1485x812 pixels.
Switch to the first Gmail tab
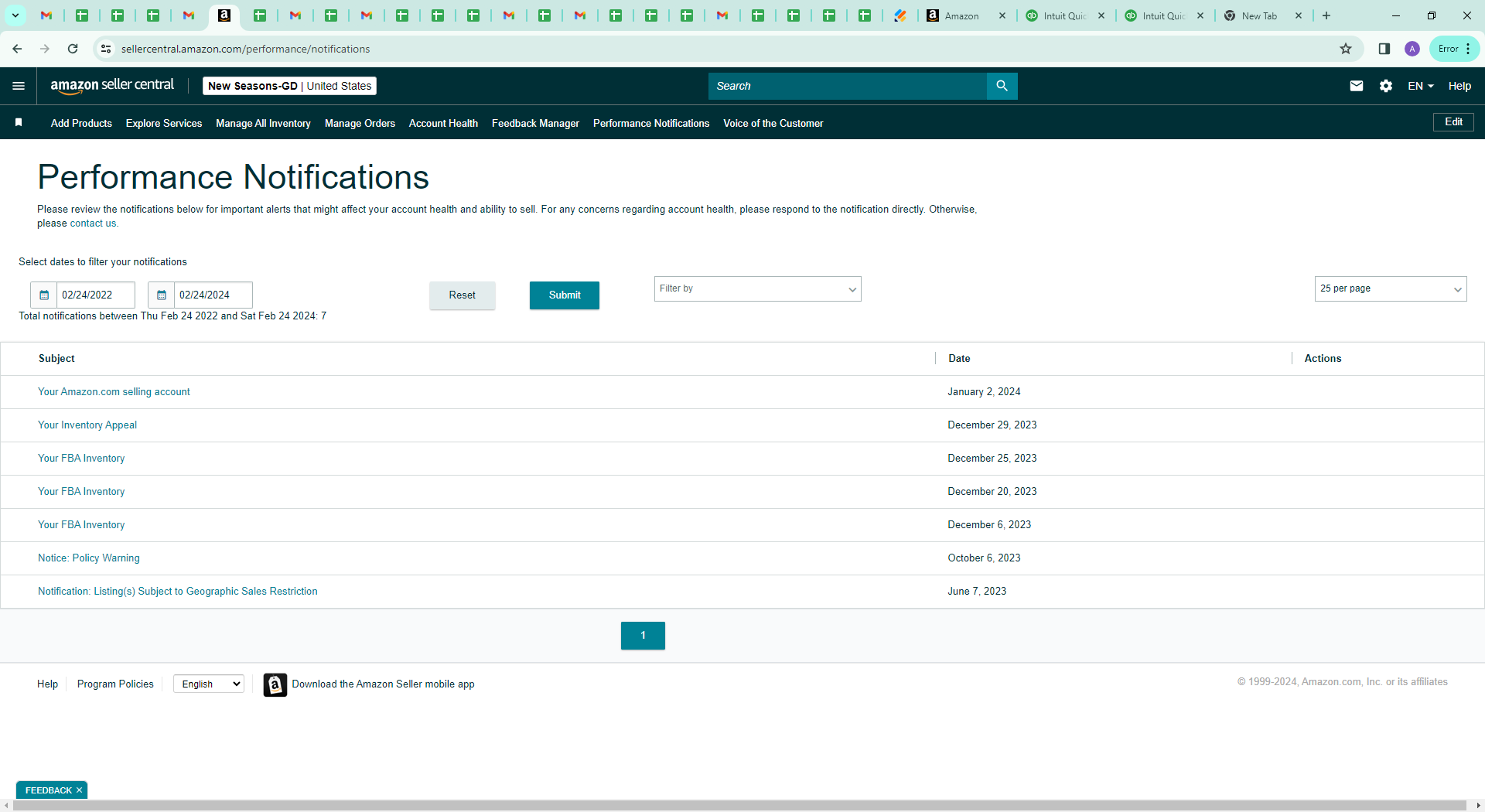(x=46, y=15)
